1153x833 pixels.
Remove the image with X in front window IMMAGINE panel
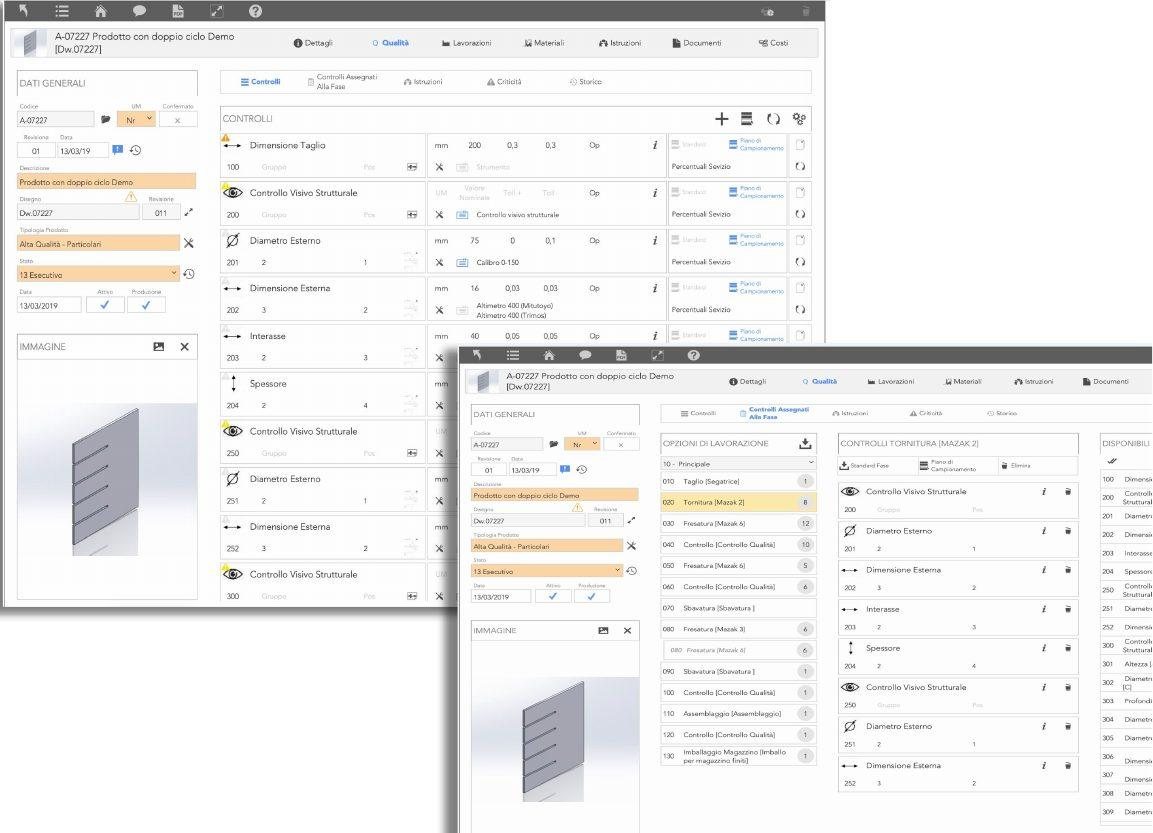tap(627, 630)
